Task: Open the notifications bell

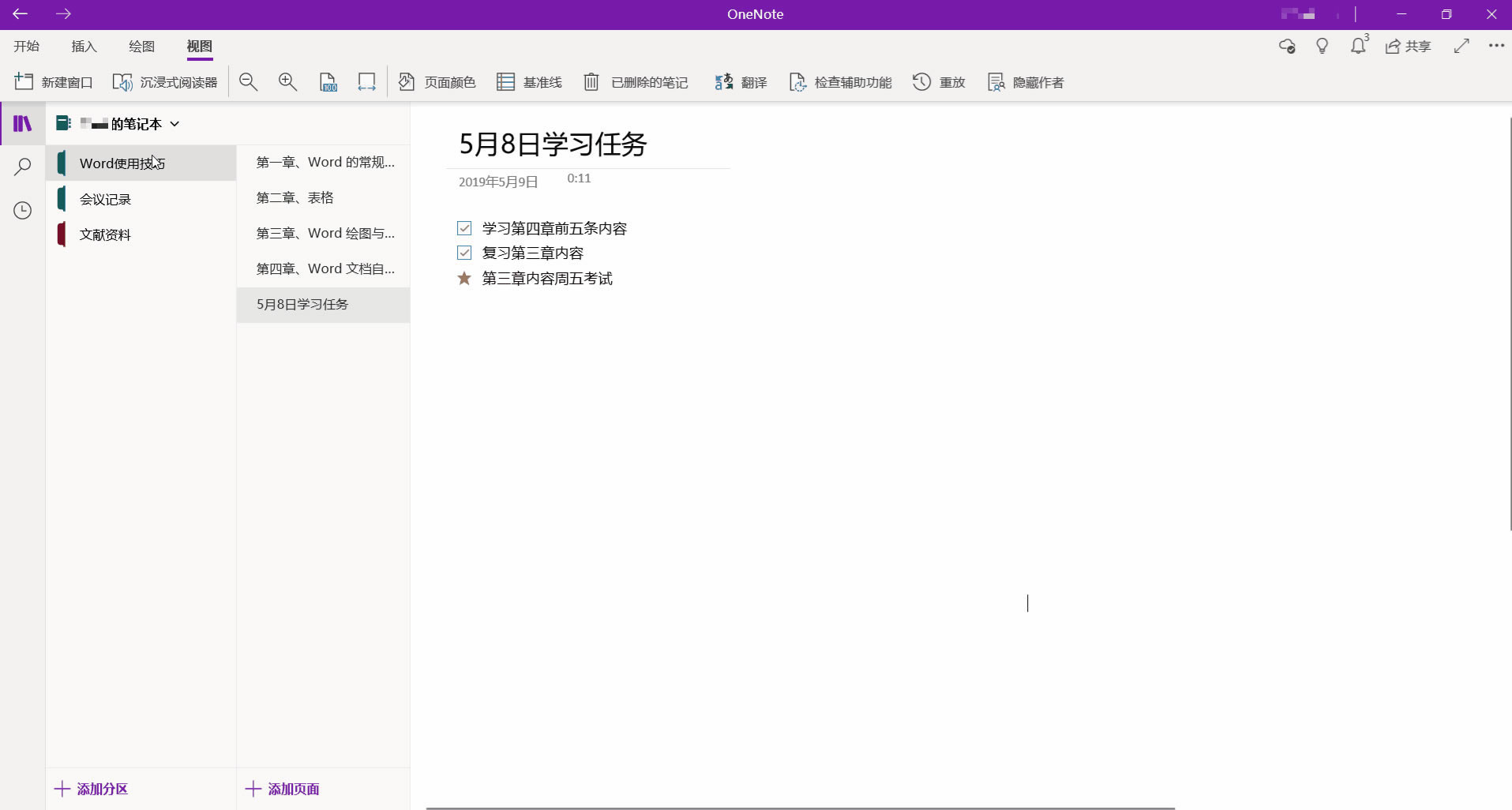Action: tap(1357, 47)
